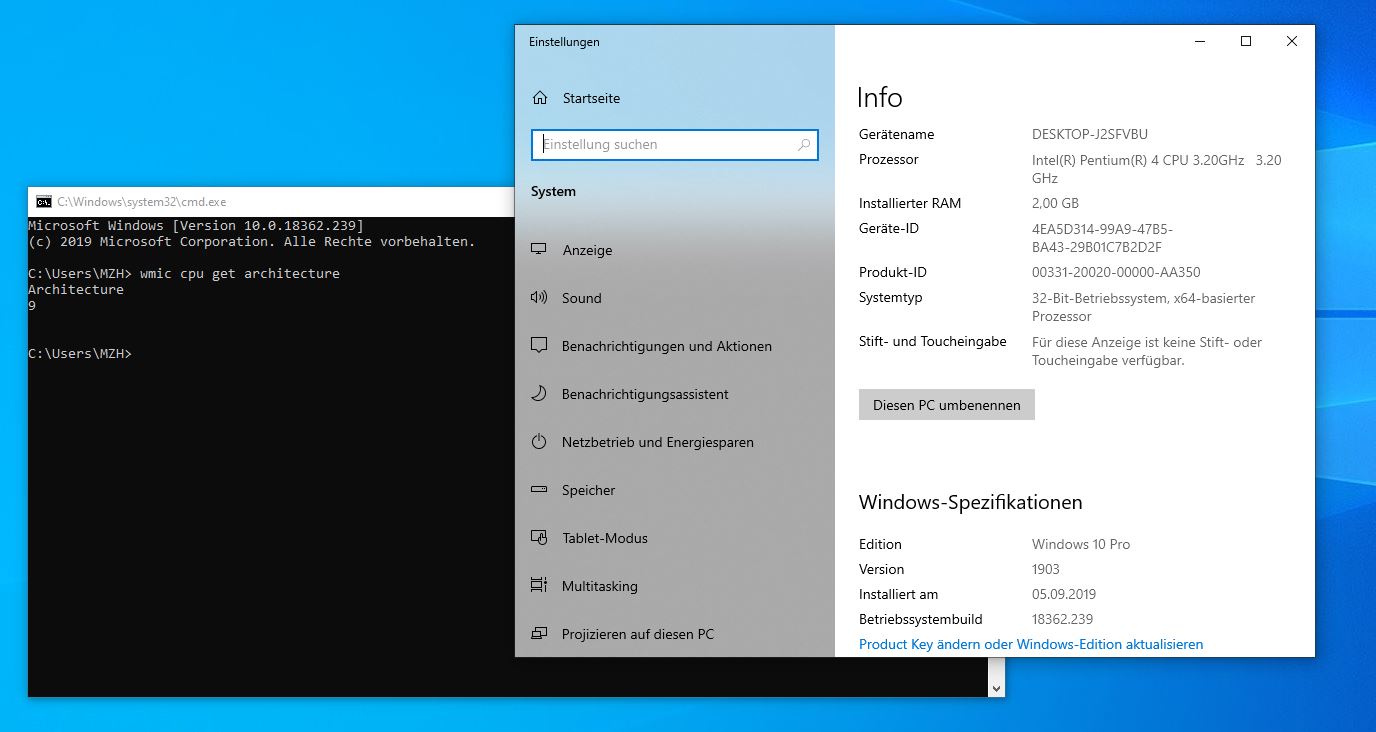Screen dimensions: 1376x732
Task: Maximize the Einstellungen window
Action: pyautogui.click(x=1246, y=41)
